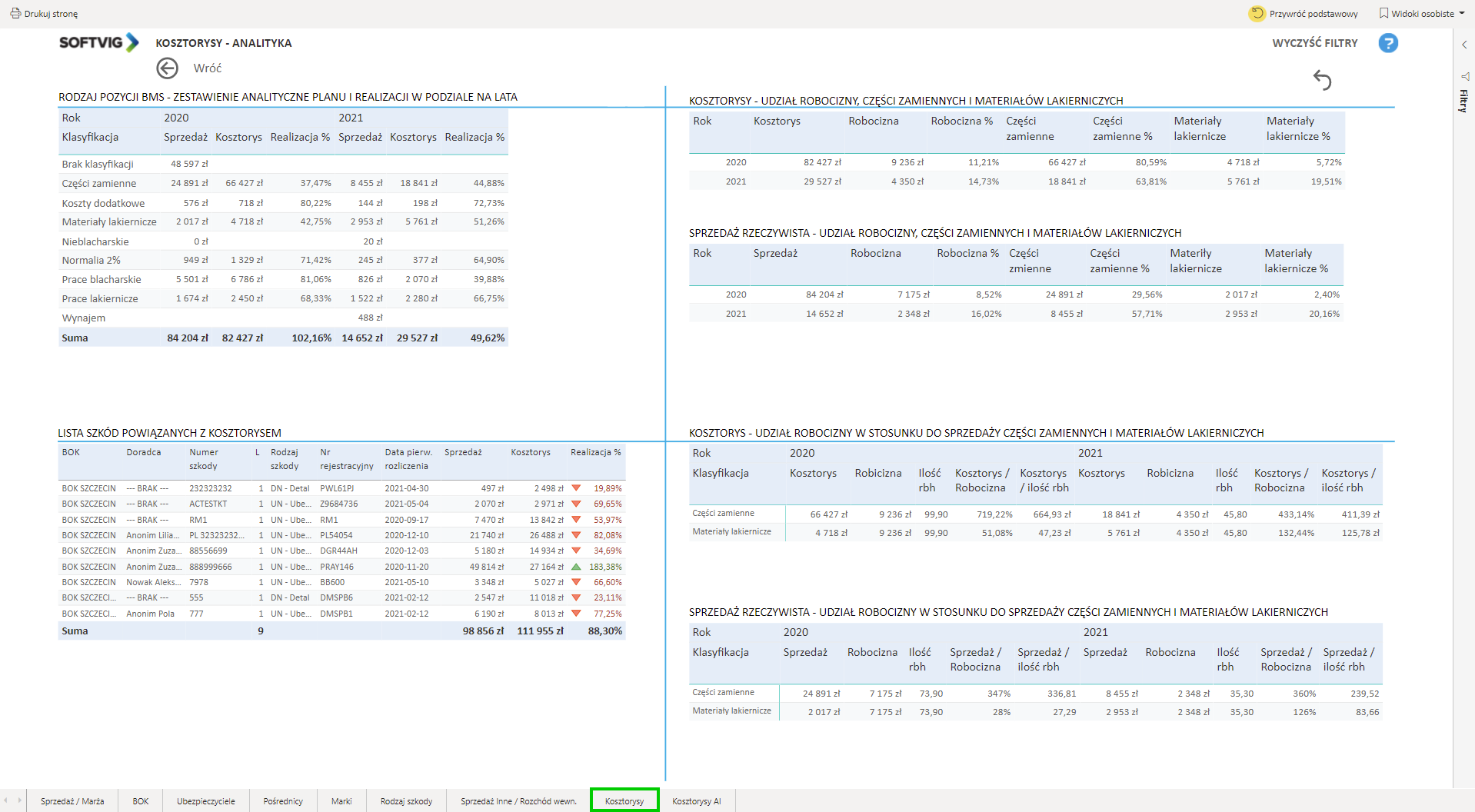
Task: Click the printer icon for Drukuj stronę
Action: (15, 13)
